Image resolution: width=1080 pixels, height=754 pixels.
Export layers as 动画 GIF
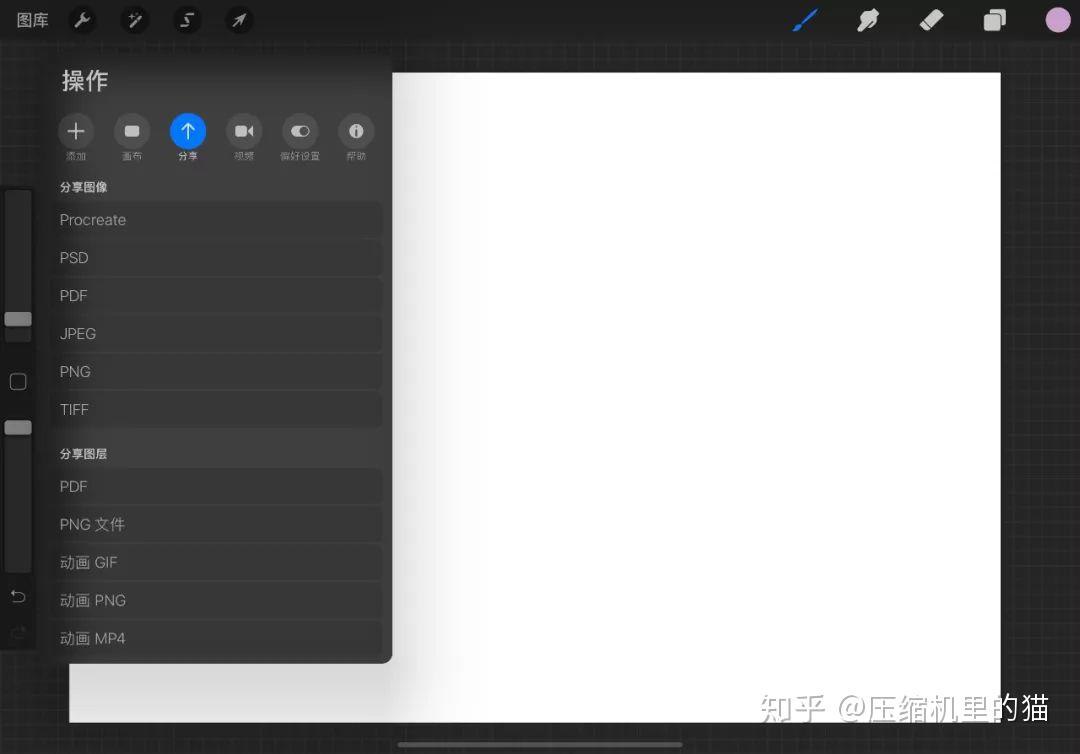pyautogui.click(x=218, y=562)
